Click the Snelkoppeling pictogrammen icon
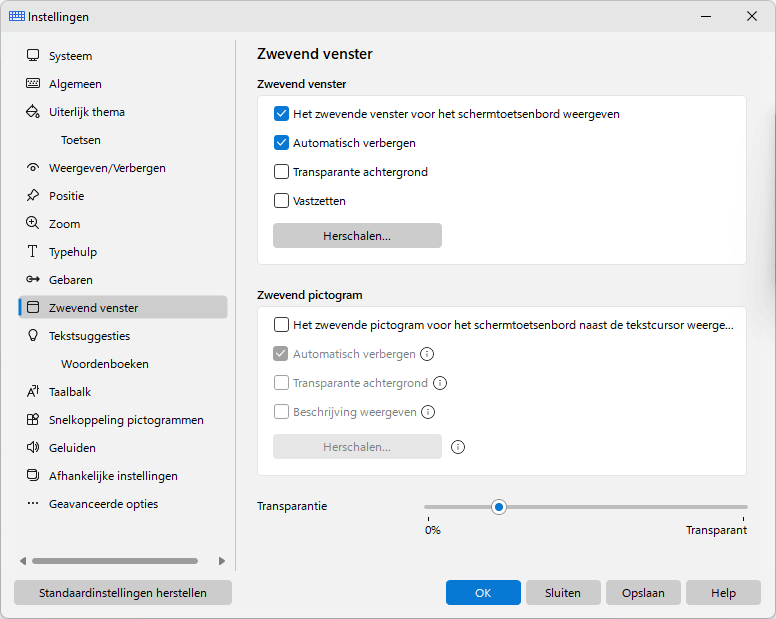This screenshot has height=619, width=776. click(33, 420)
